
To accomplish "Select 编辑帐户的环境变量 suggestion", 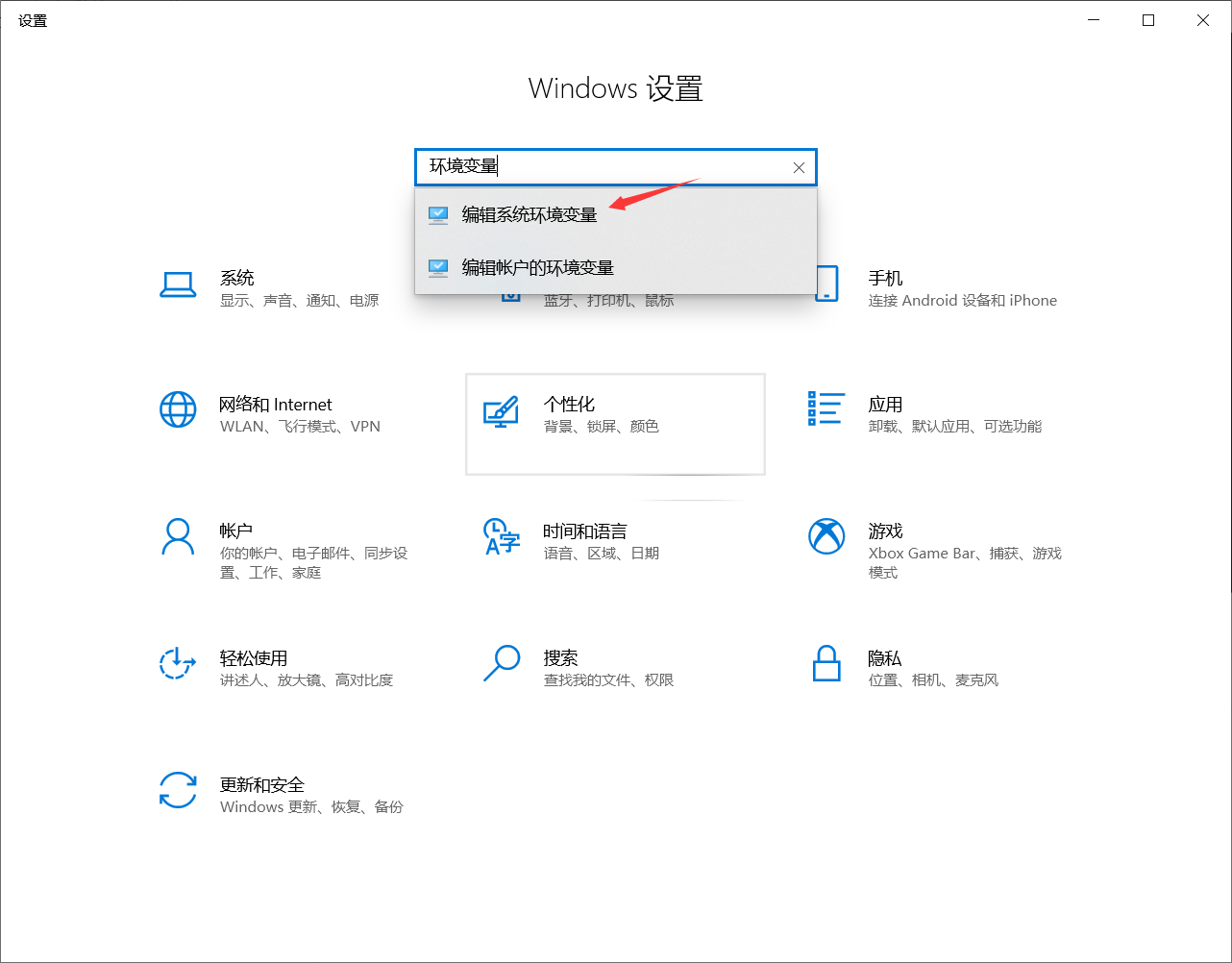I will (616, 267).
